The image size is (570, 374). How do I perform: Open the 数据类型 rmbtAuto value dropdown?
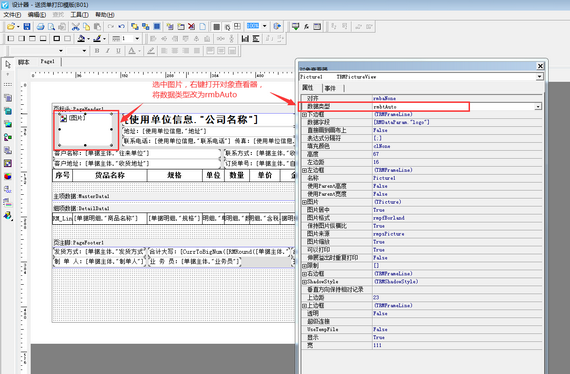(x=538, y=106)
